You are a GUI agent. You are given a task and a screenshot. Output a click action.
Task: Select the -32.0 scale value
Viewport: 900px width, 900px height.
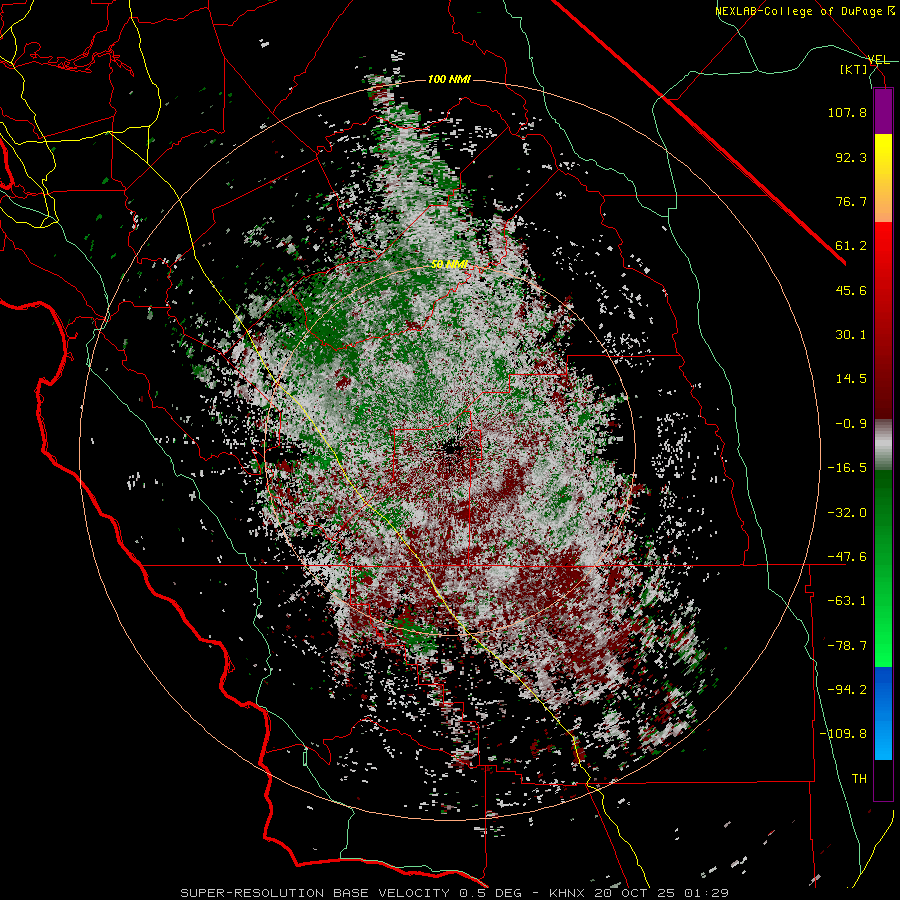(847, 513)
